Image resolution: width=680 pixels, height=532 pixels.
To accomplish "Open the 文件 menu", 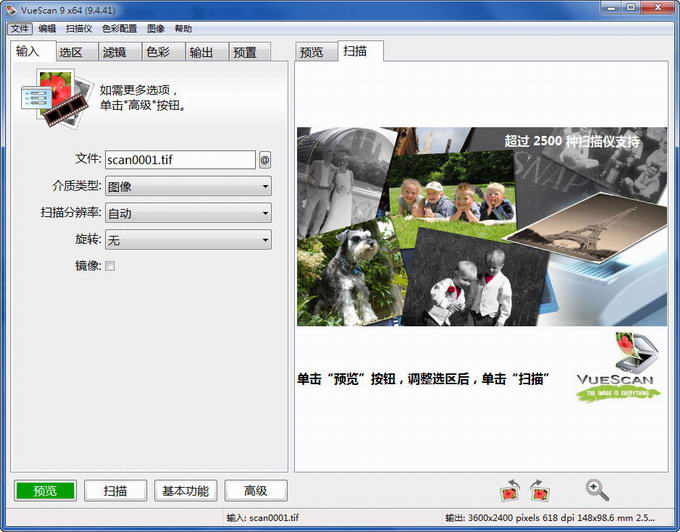I will [20, 29].
